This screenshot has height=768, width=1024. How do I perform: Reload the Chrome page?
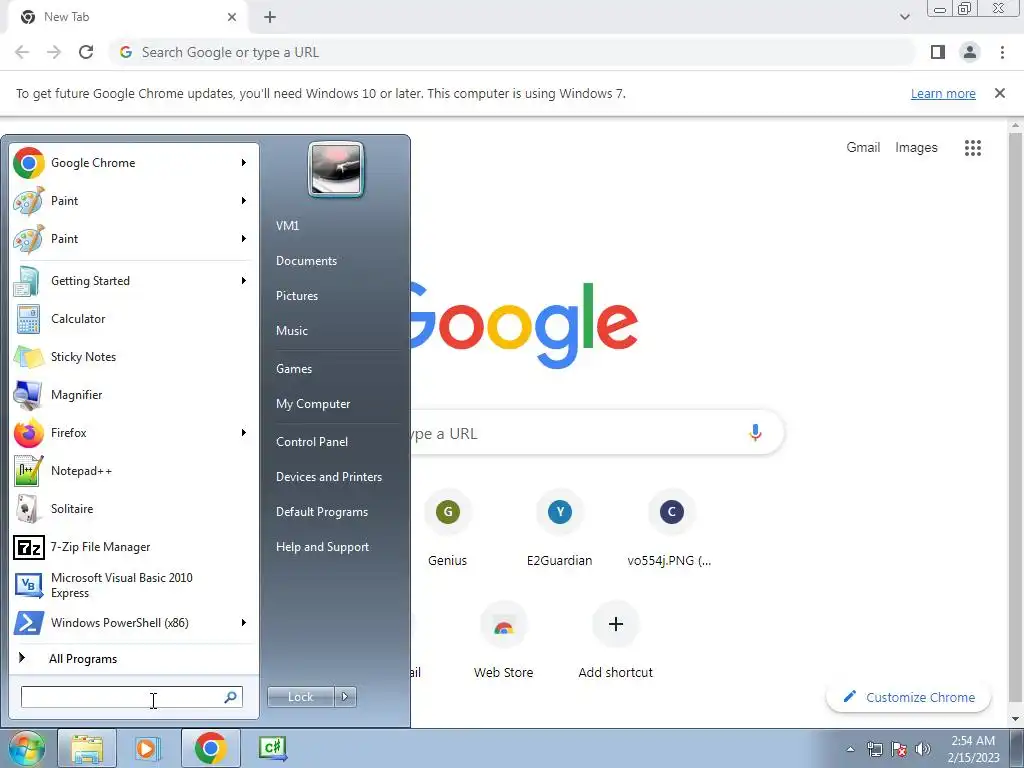86,52
